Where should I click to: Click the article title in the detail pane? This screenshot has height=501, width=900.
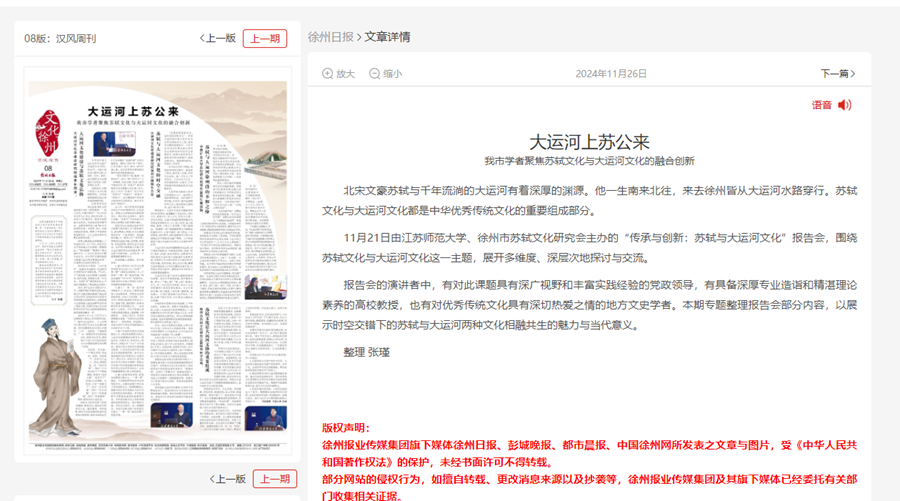589,141
